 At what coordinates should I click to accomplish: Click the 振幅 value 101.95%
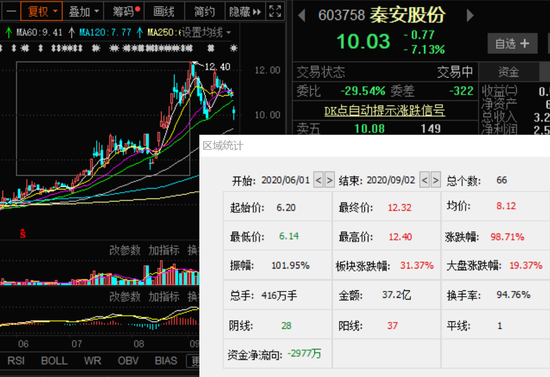pos(290,265)
